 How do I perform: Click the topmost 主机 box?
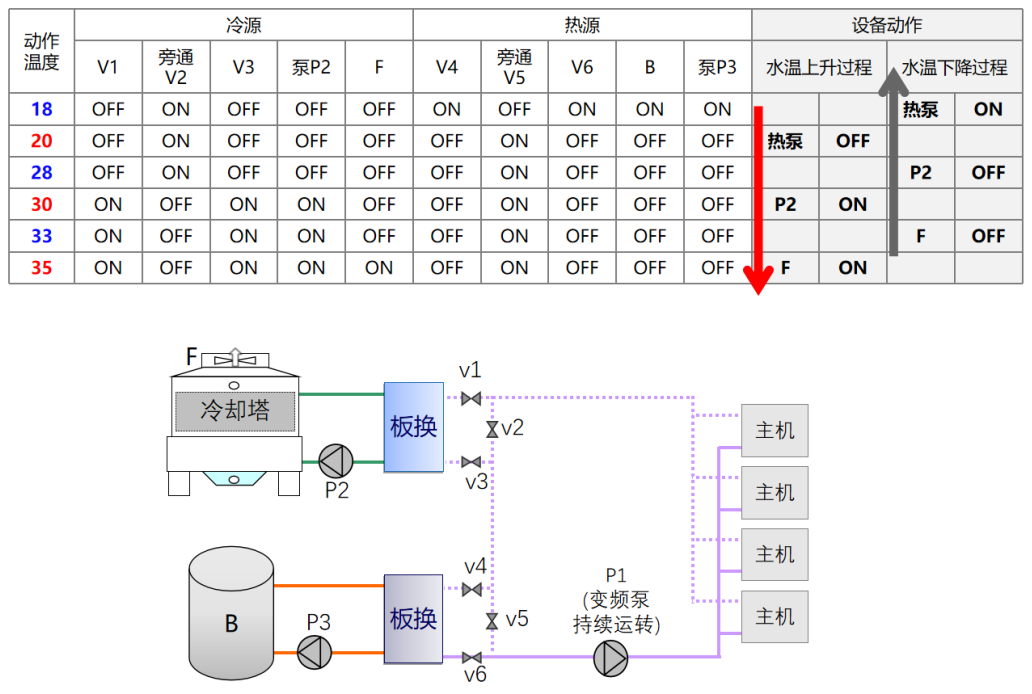(774, 430)
